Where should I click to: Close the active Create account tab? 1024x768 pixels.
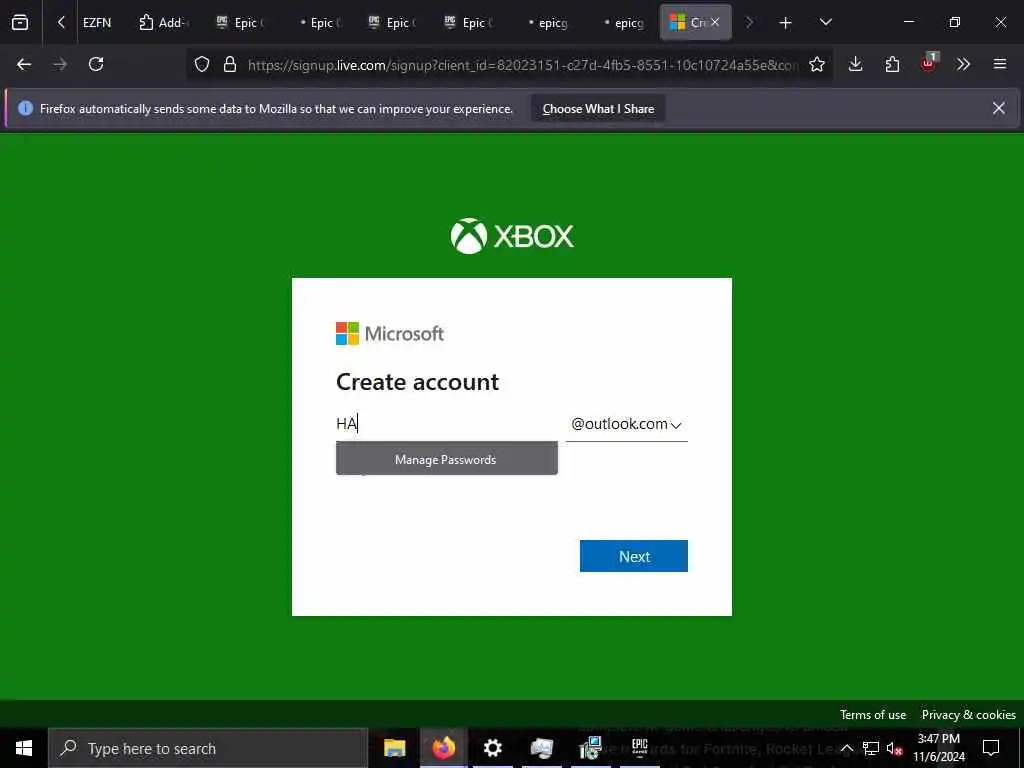point(715,22)
